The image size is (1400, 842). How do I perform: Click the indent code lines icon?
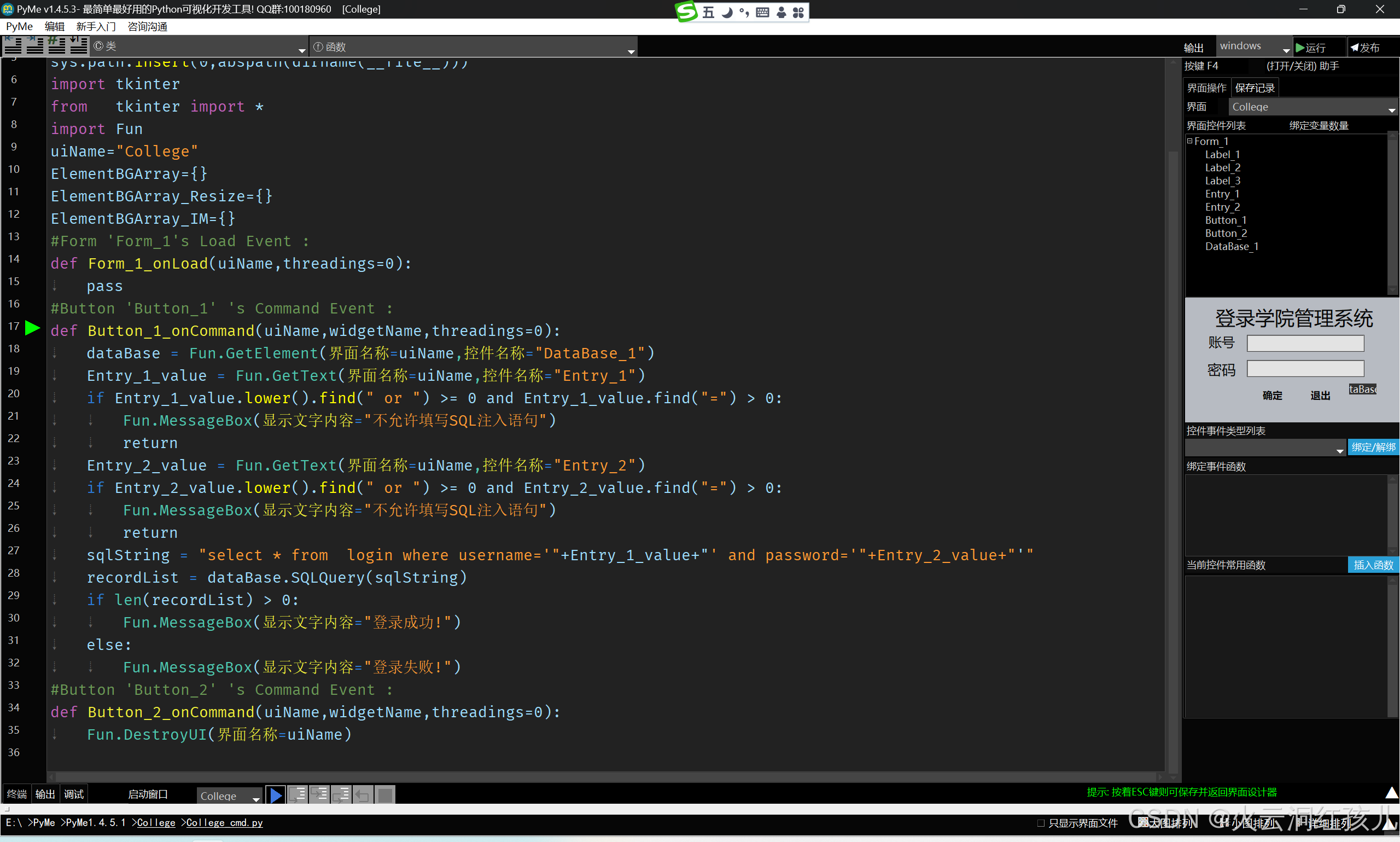(34, 45)
